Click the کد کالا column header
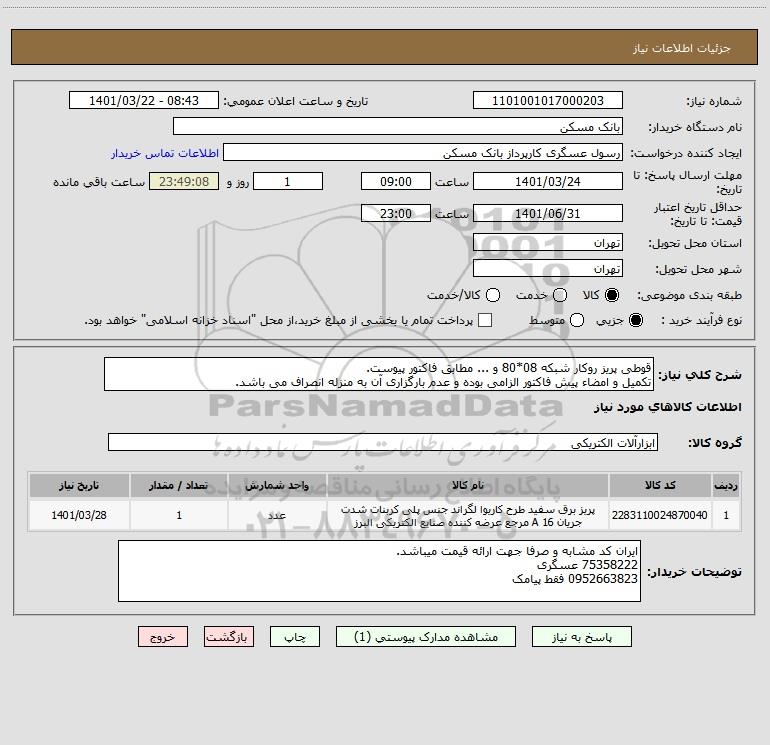 tap(660, 485)
